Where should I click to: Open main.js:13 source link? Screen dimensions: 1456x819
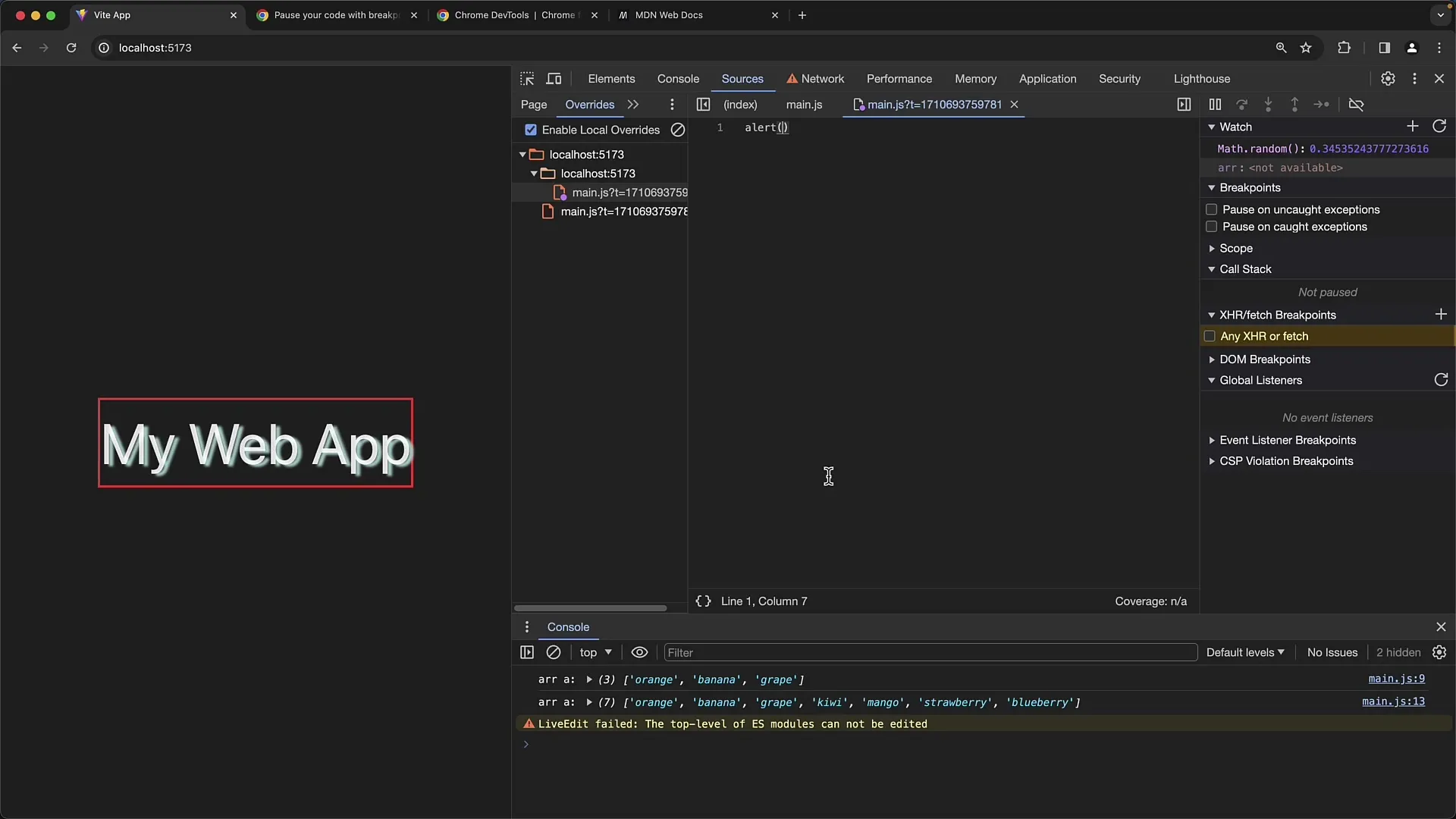(x=1393, y=702)
